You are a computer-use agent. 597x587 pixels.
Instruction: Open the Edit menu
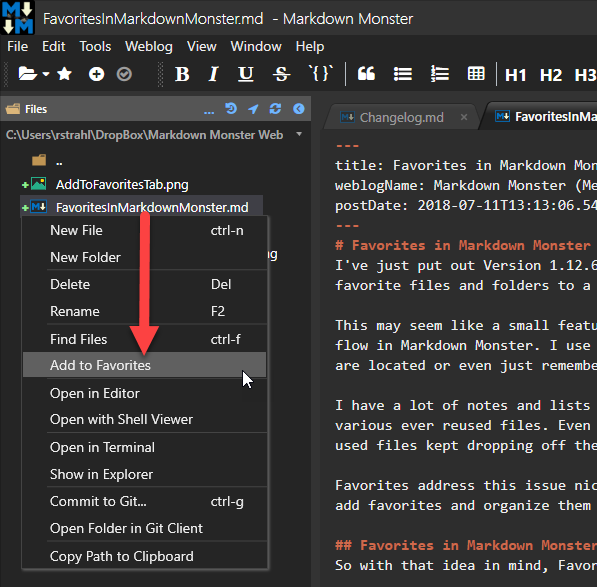click(53, 46)
